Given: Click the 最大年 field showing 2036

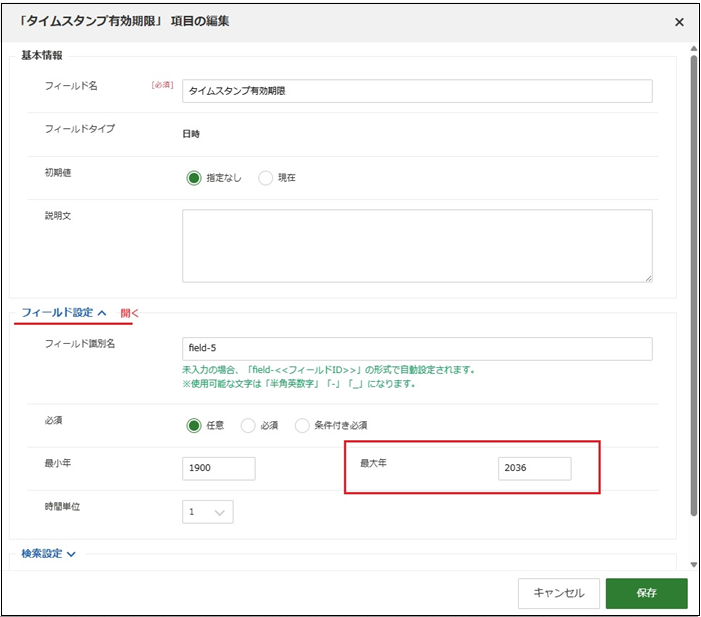Looking at the screenshot, I should (x=534, y=468).
